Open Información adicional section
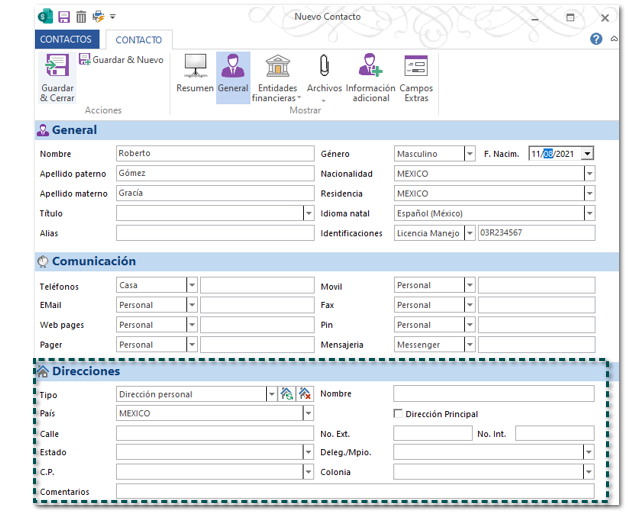The width and height of the screenshot is (628, 516). click(370, 70)
